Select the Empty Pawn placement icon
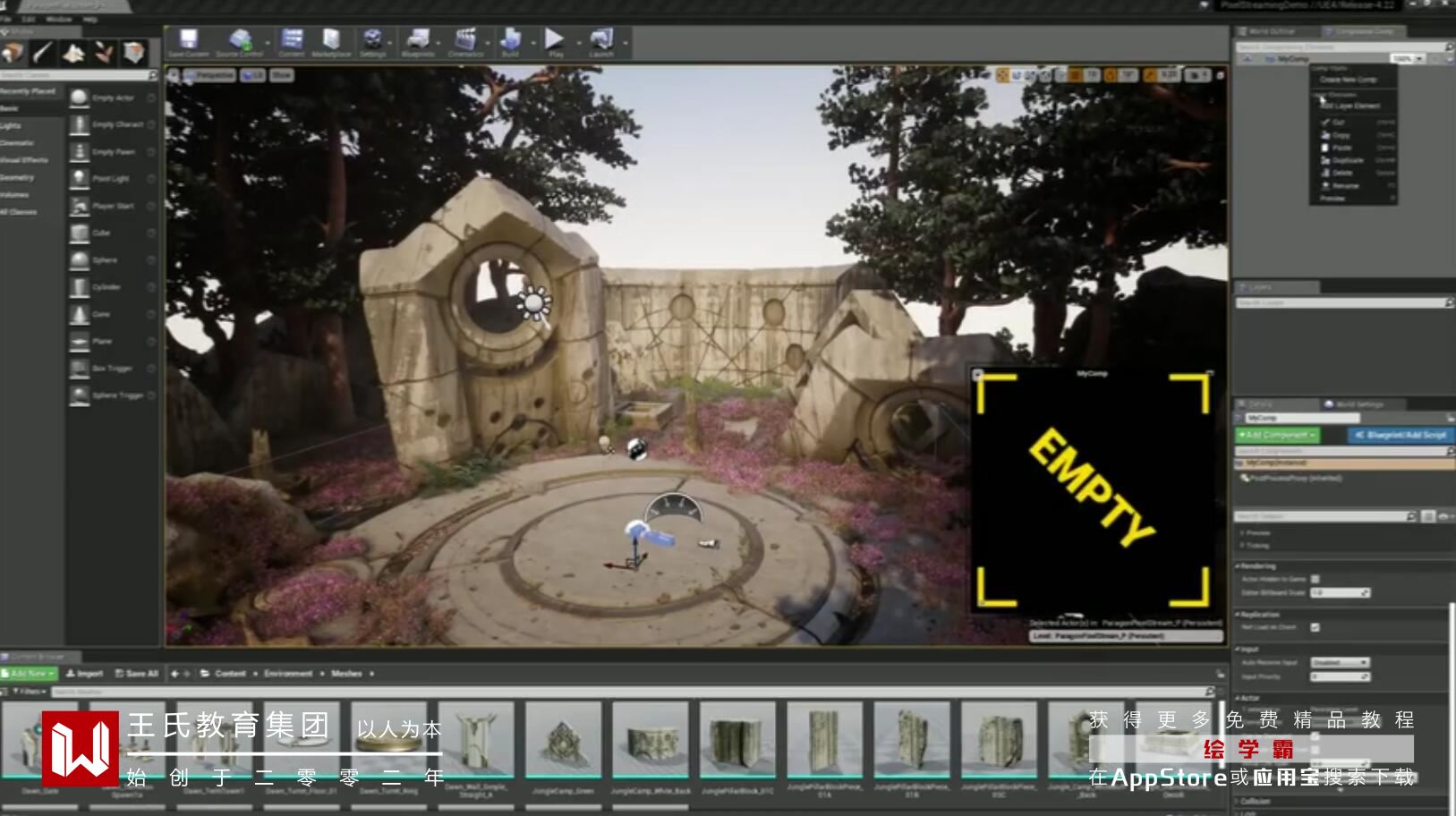The height and width of the screenshot is (816, 1456). [x=80, y=151]
